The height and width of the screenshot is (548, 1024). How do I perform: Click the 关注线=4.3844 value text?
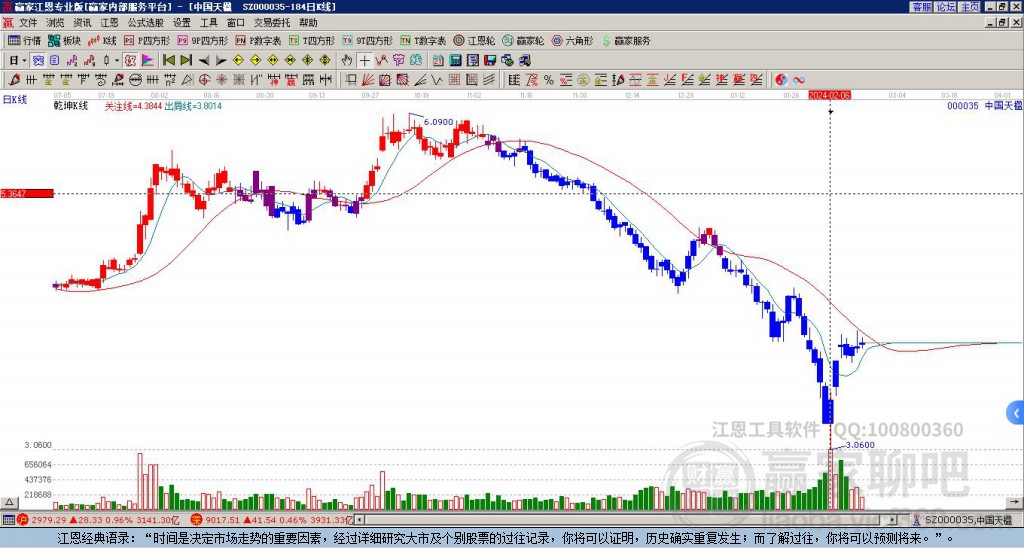point(133,106)
